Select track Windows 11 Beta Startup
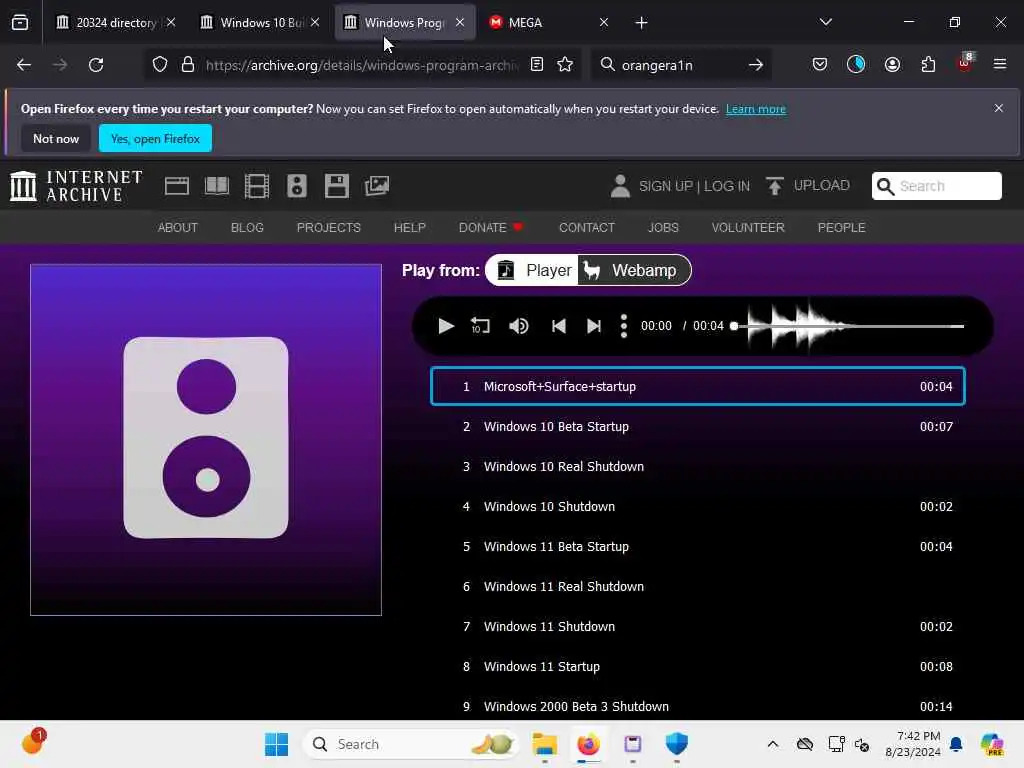The width and height of the screenshot is (1024, 768). (697, 547)
